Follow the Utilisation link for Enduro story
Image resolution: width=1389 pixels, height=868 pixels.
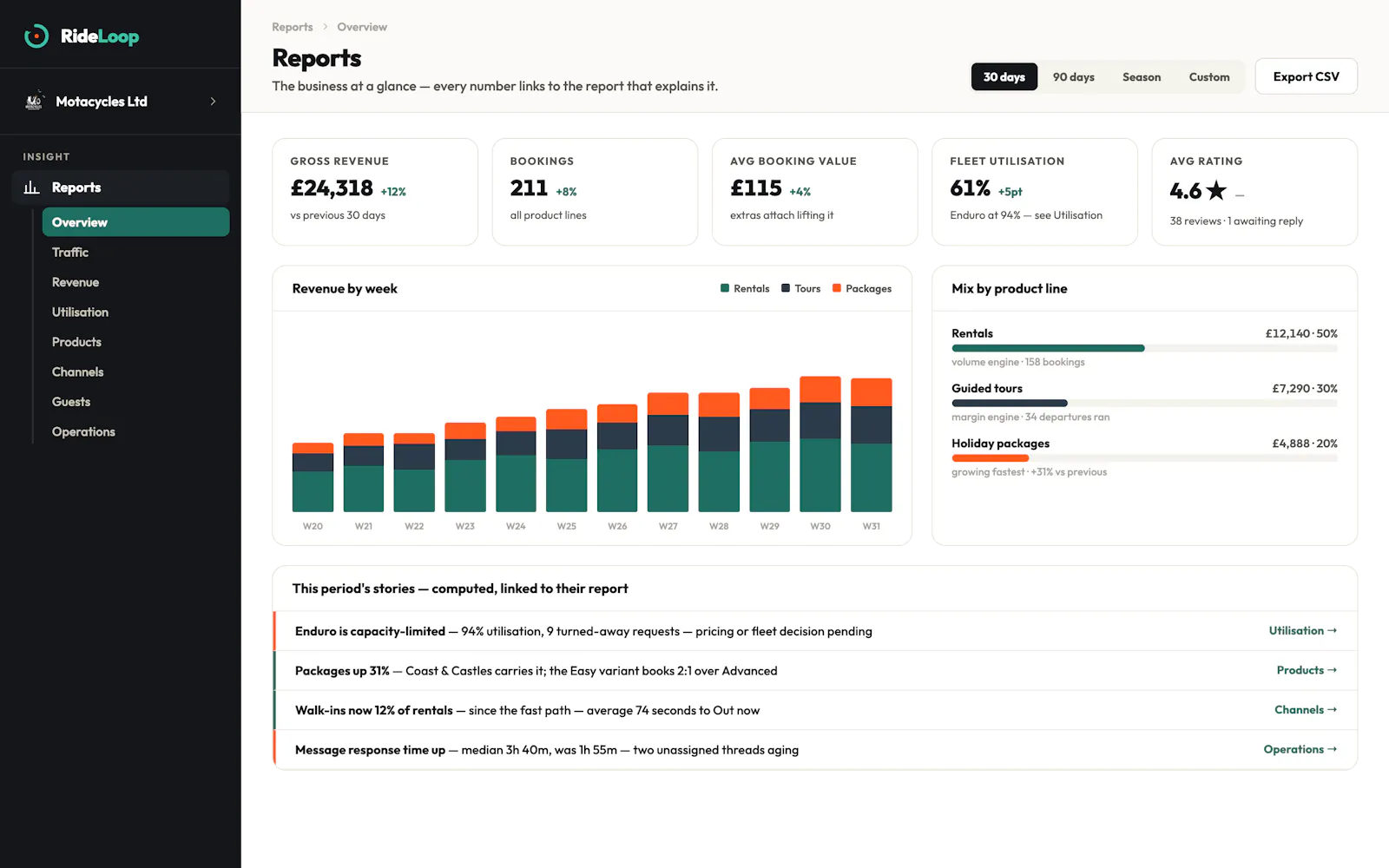1302,631
